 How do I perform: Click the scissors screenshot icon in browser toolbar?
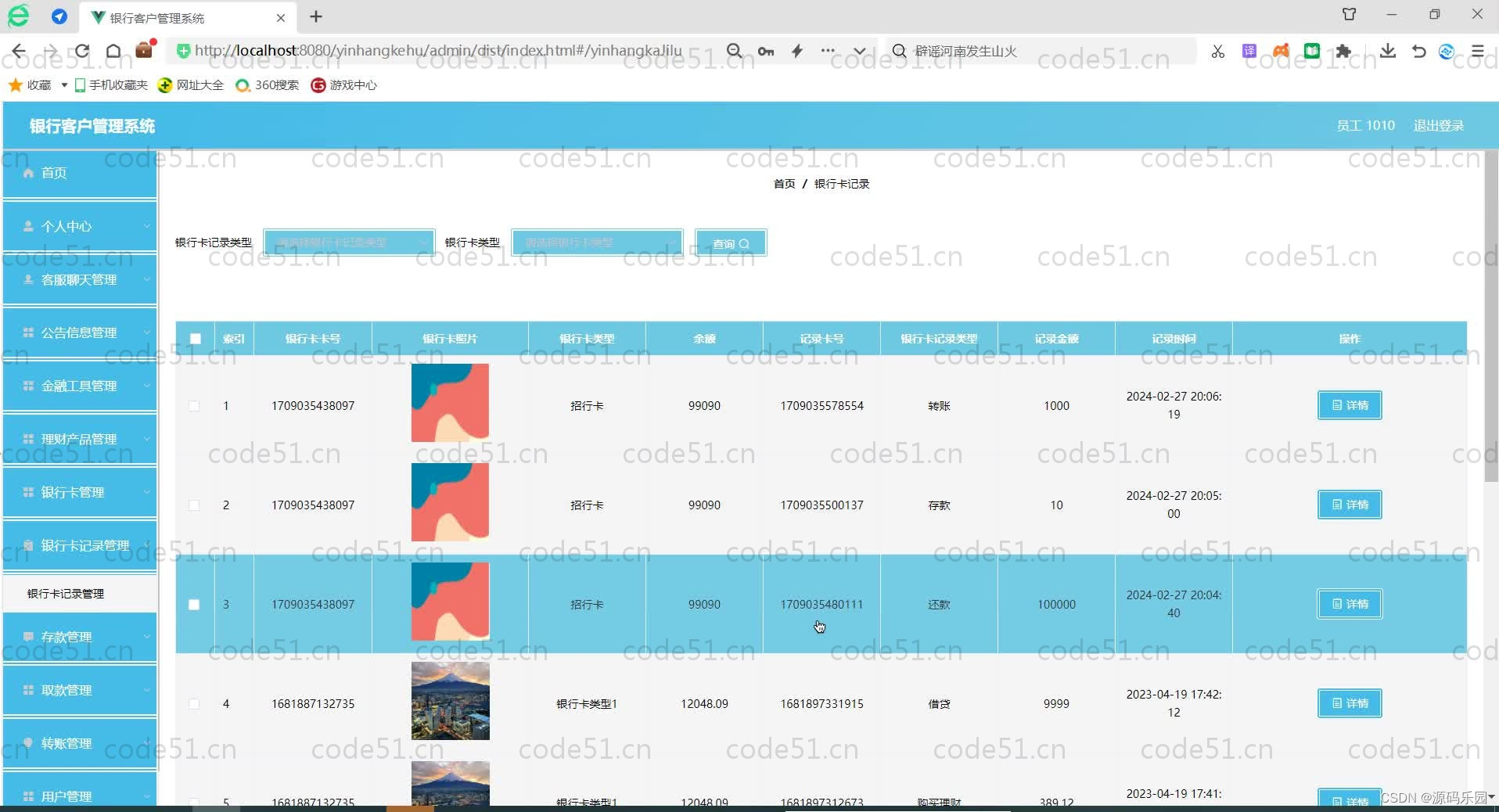tap(1217, 51)
